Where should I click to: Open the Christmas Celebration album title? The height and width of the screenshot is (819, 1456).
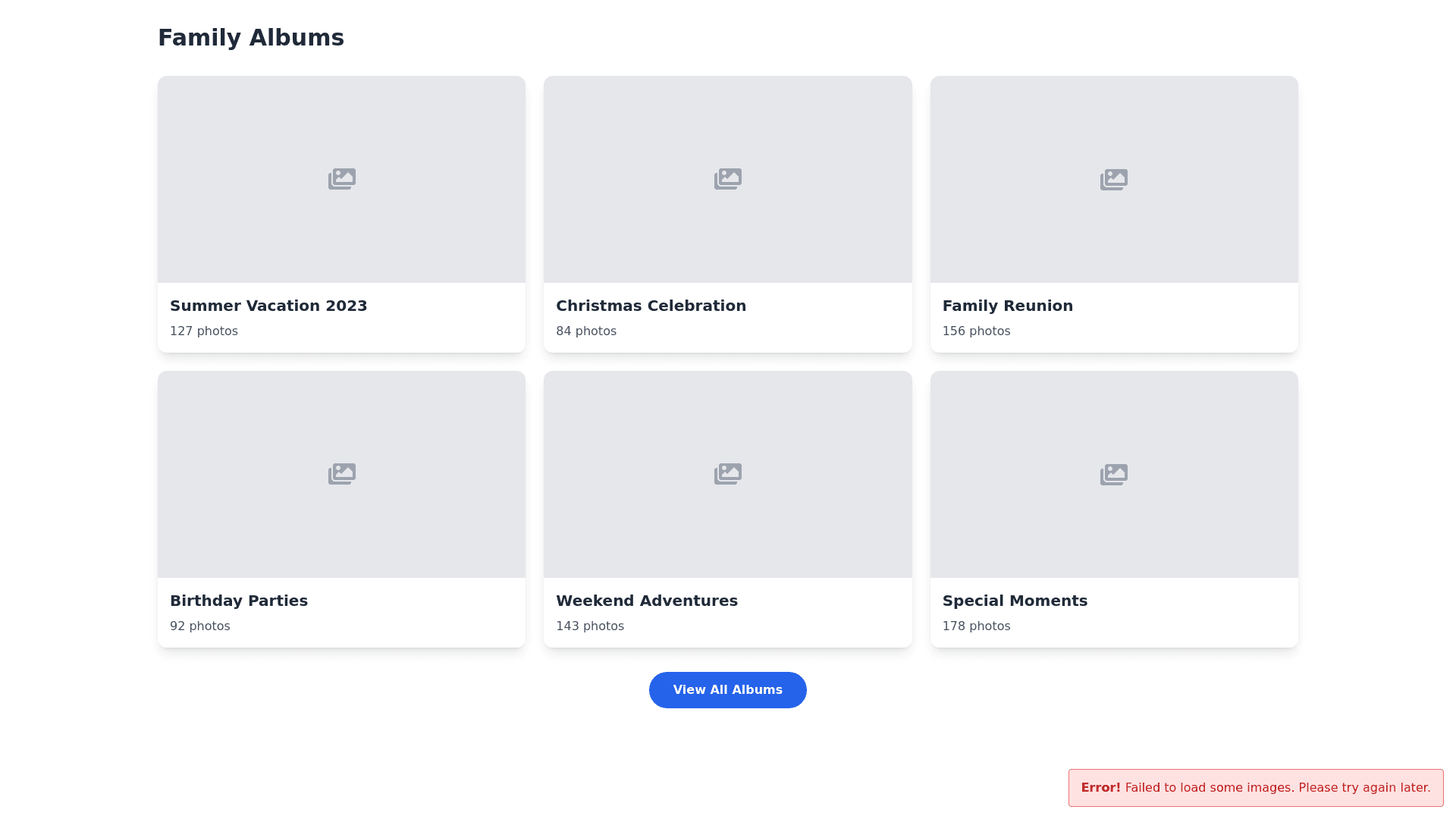pos(651,306)
